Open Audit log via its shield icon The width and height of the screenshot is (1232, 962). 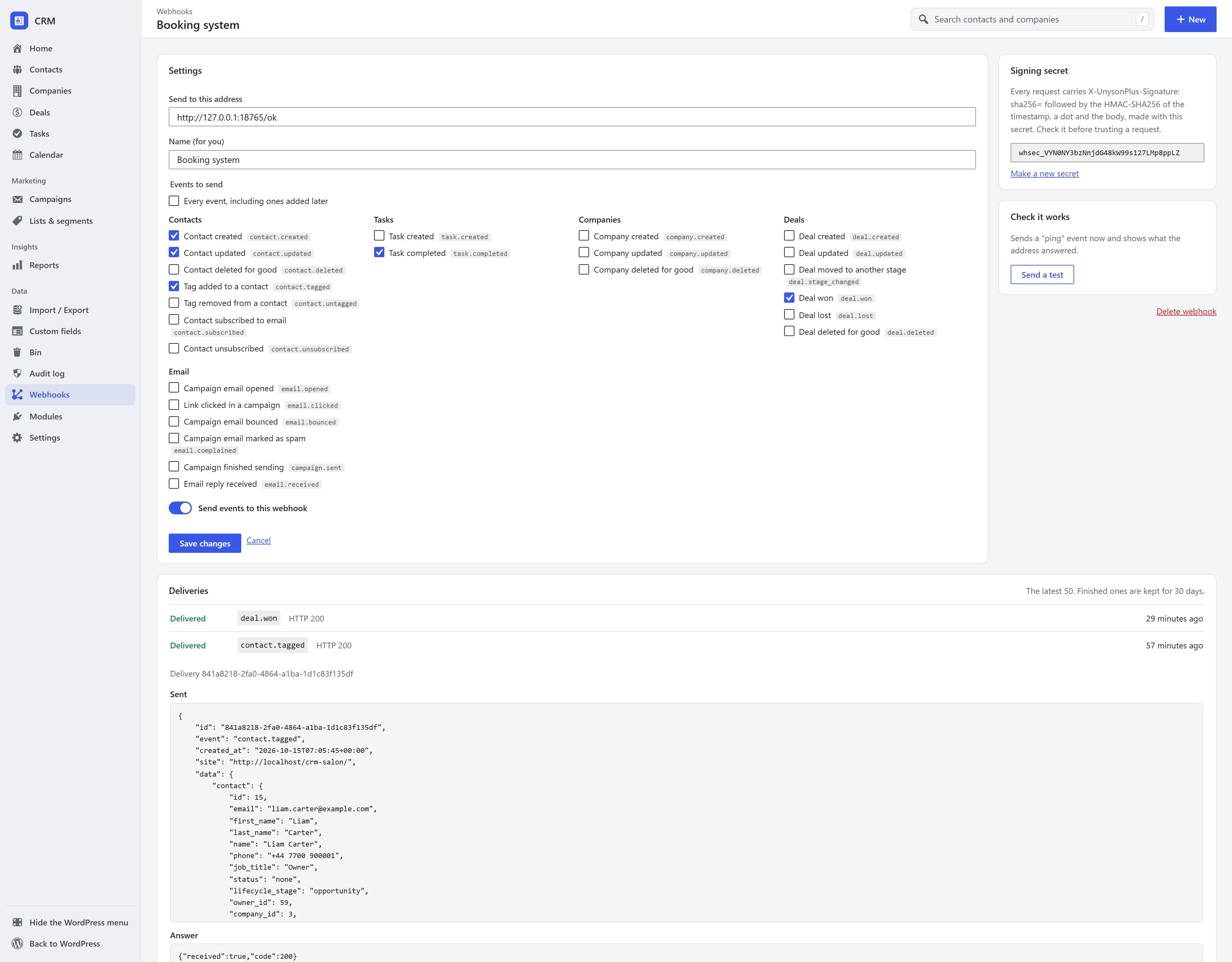(18, 373)
